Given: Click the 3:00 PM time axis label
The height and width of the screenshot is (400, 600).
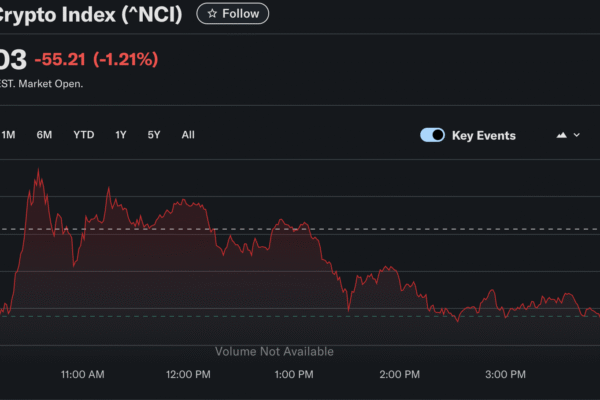Looking at the screenshot, I should coord(505,375).
